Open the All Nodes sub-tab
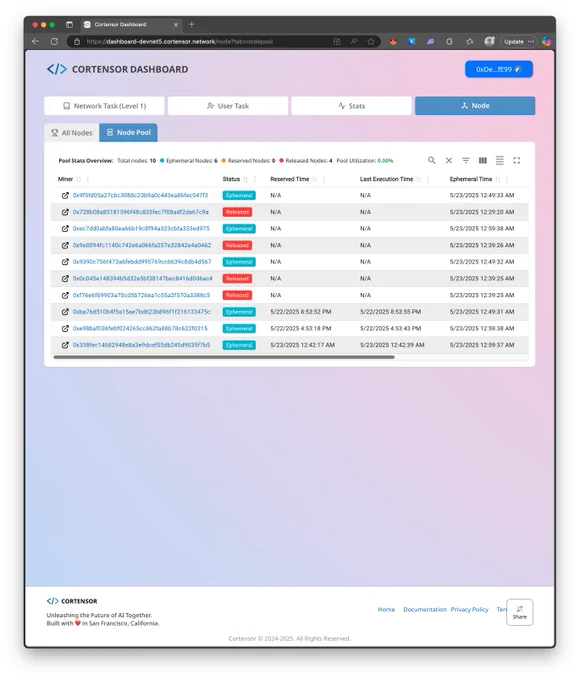The image size is (580, 680). [x=72, y=133]
